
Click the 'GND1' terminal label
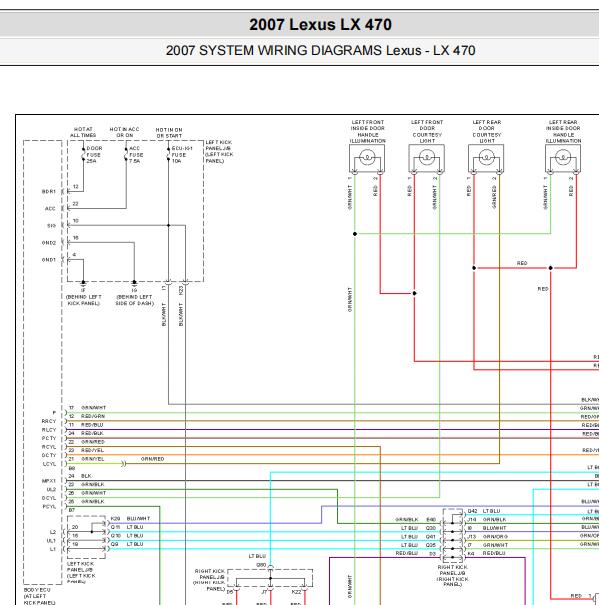click(x=49, y=260)
